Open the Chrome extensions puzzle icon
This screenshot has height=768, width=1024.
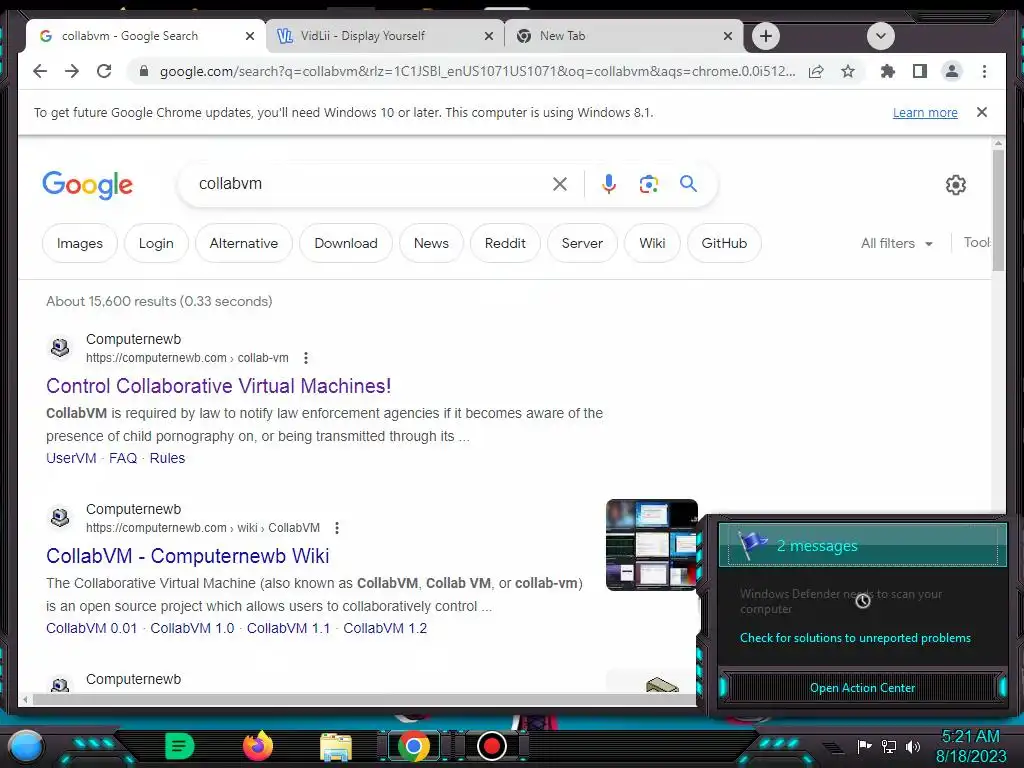pos(888,71)
